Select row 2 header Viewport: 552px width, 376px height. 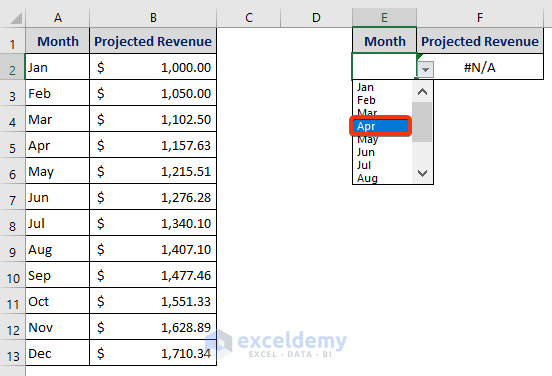[12, 67]
